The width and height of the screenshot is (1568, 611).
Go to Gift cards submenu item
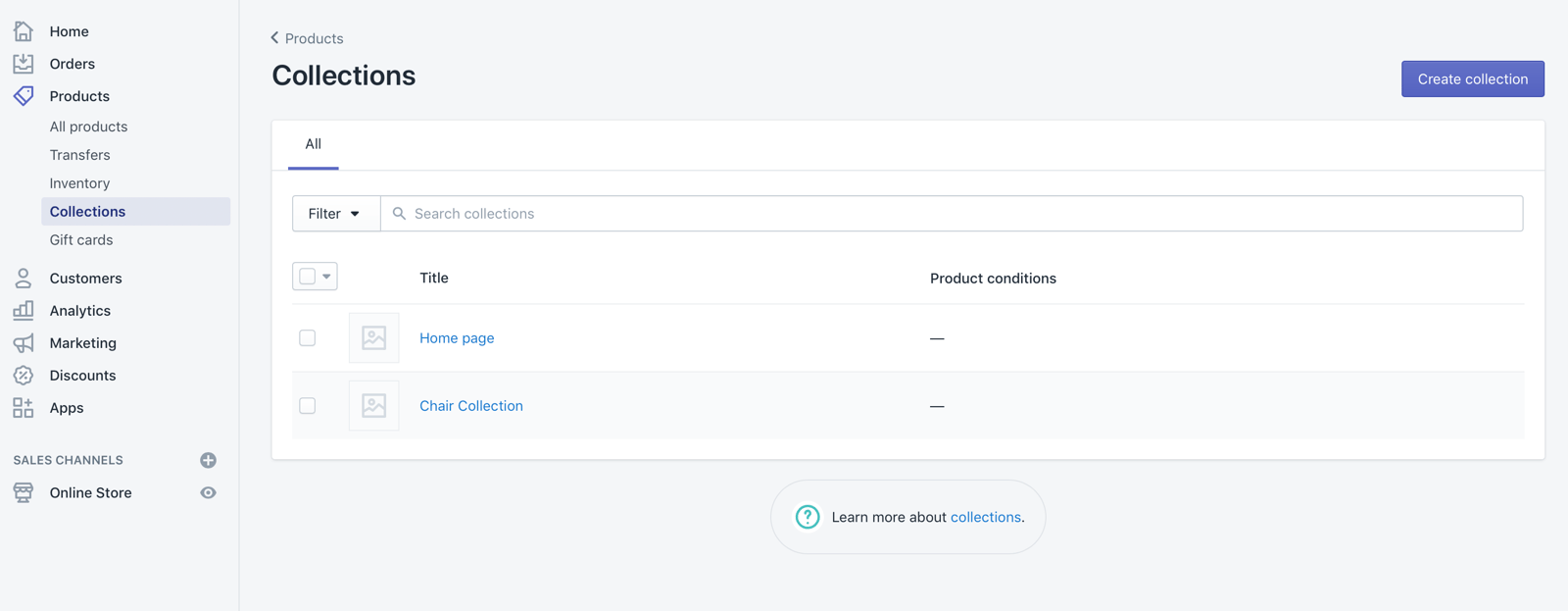point(81,240)
